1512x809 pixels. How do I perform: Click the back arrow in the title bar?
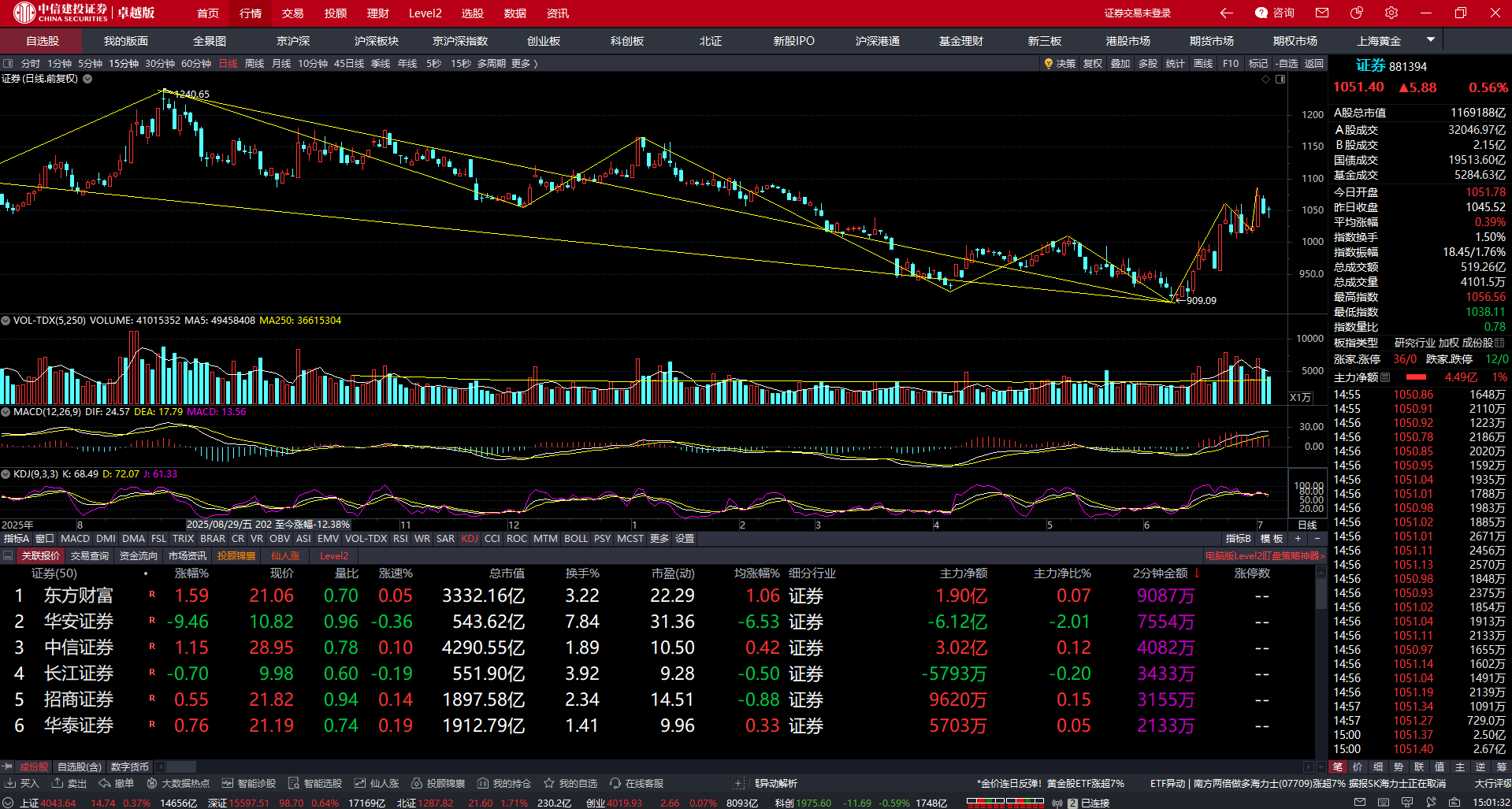coord(1226,13)
